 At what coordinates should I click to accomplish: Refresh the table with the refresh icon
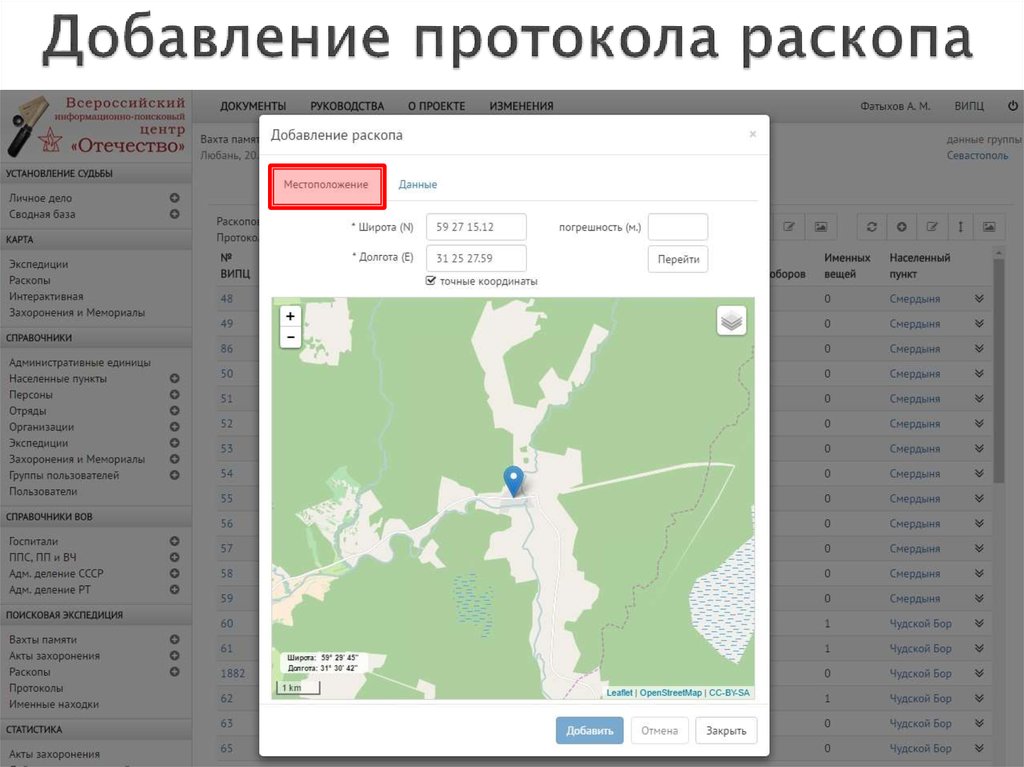[872, 227]
